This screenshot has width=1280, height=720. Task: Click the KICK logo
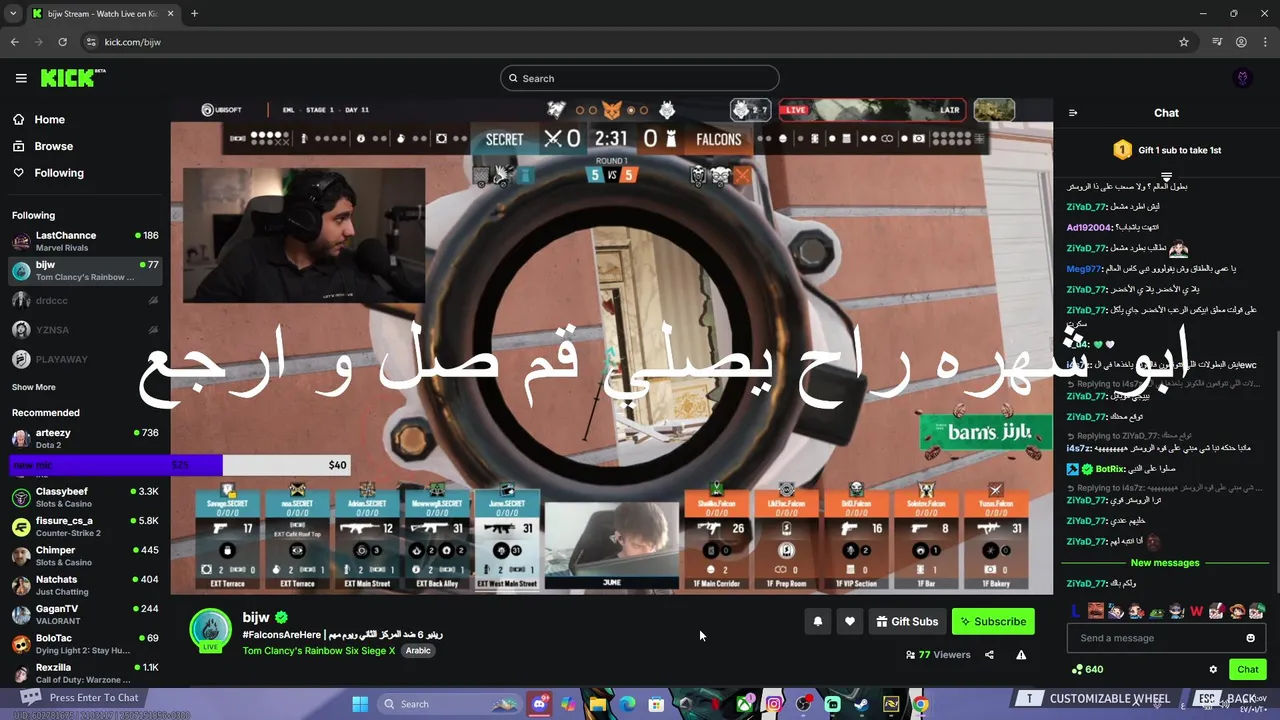[73, 78]
